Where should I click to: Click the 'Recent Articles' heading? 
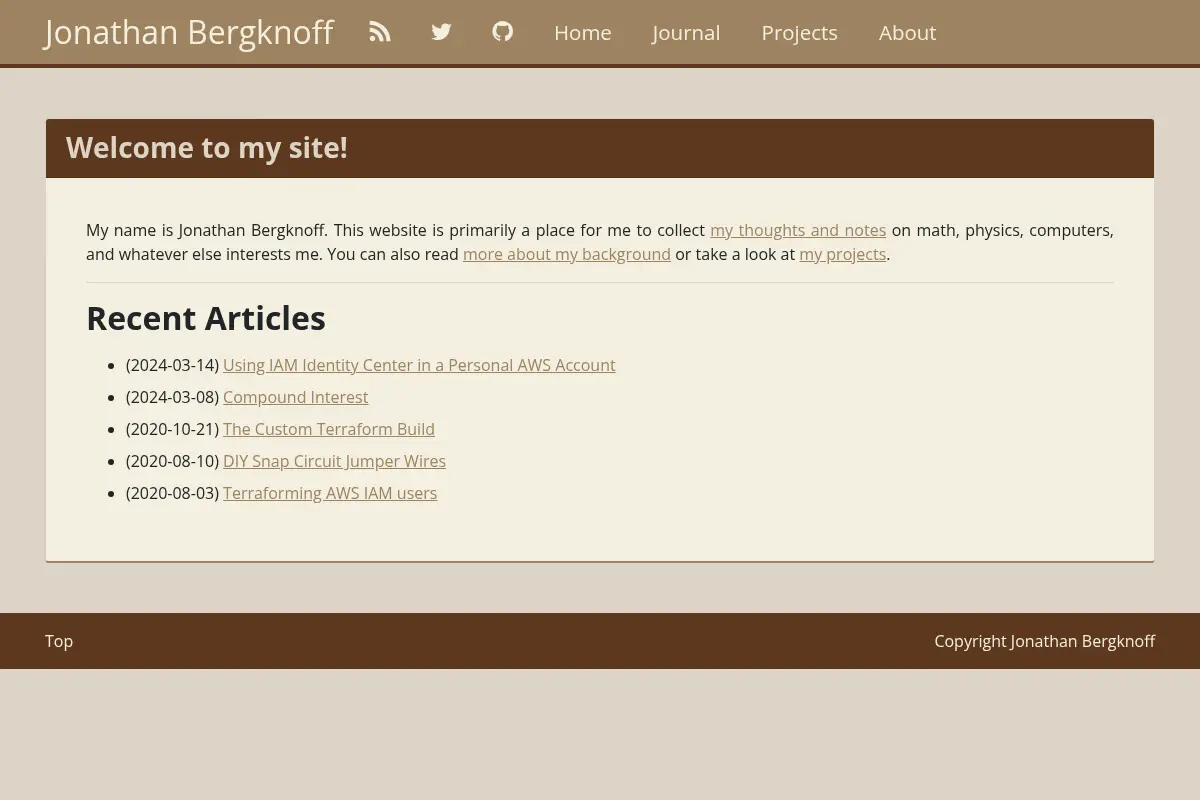tap(206, 318)
